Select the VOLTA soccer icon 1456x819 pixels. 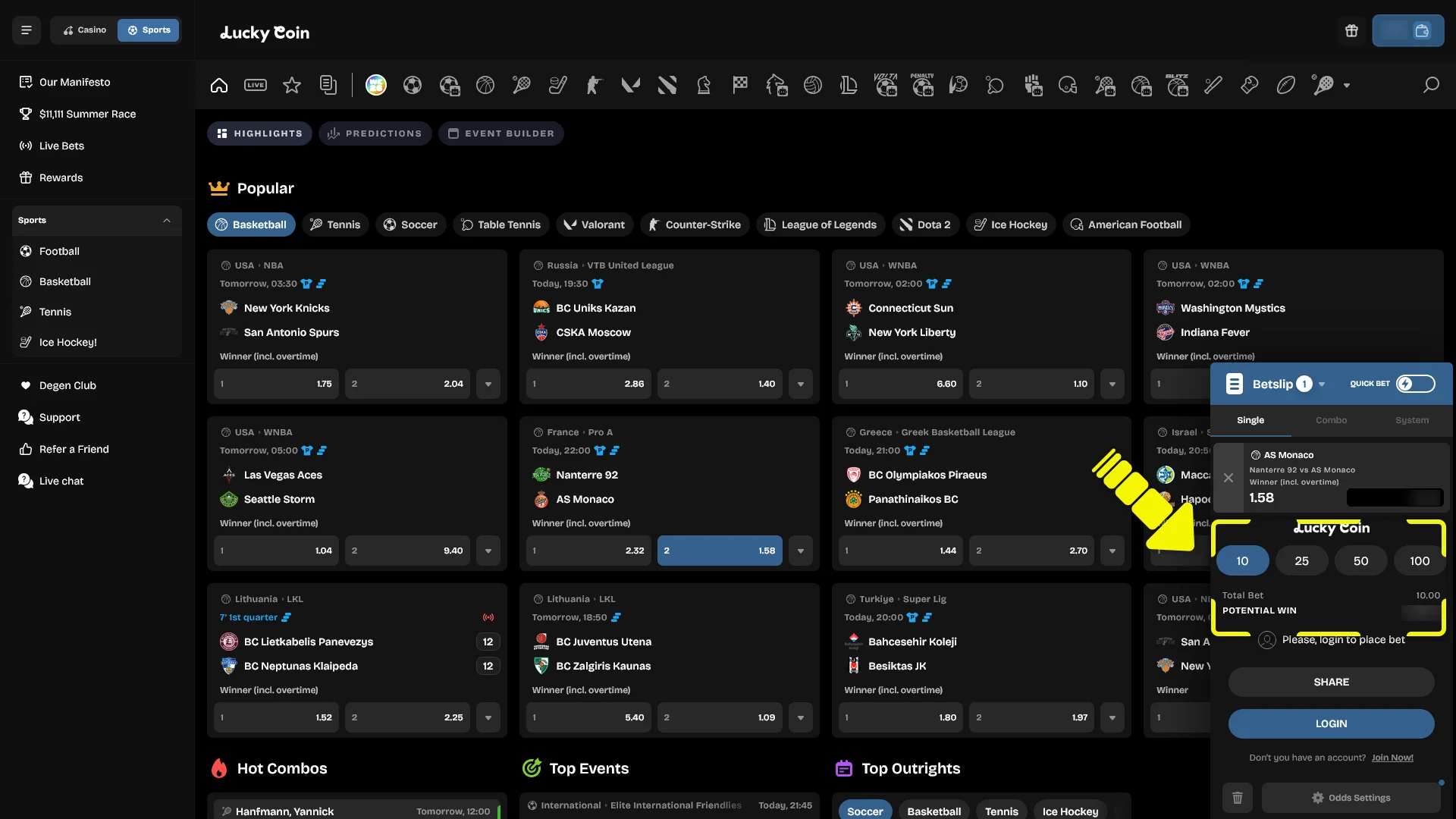(886, 85)
